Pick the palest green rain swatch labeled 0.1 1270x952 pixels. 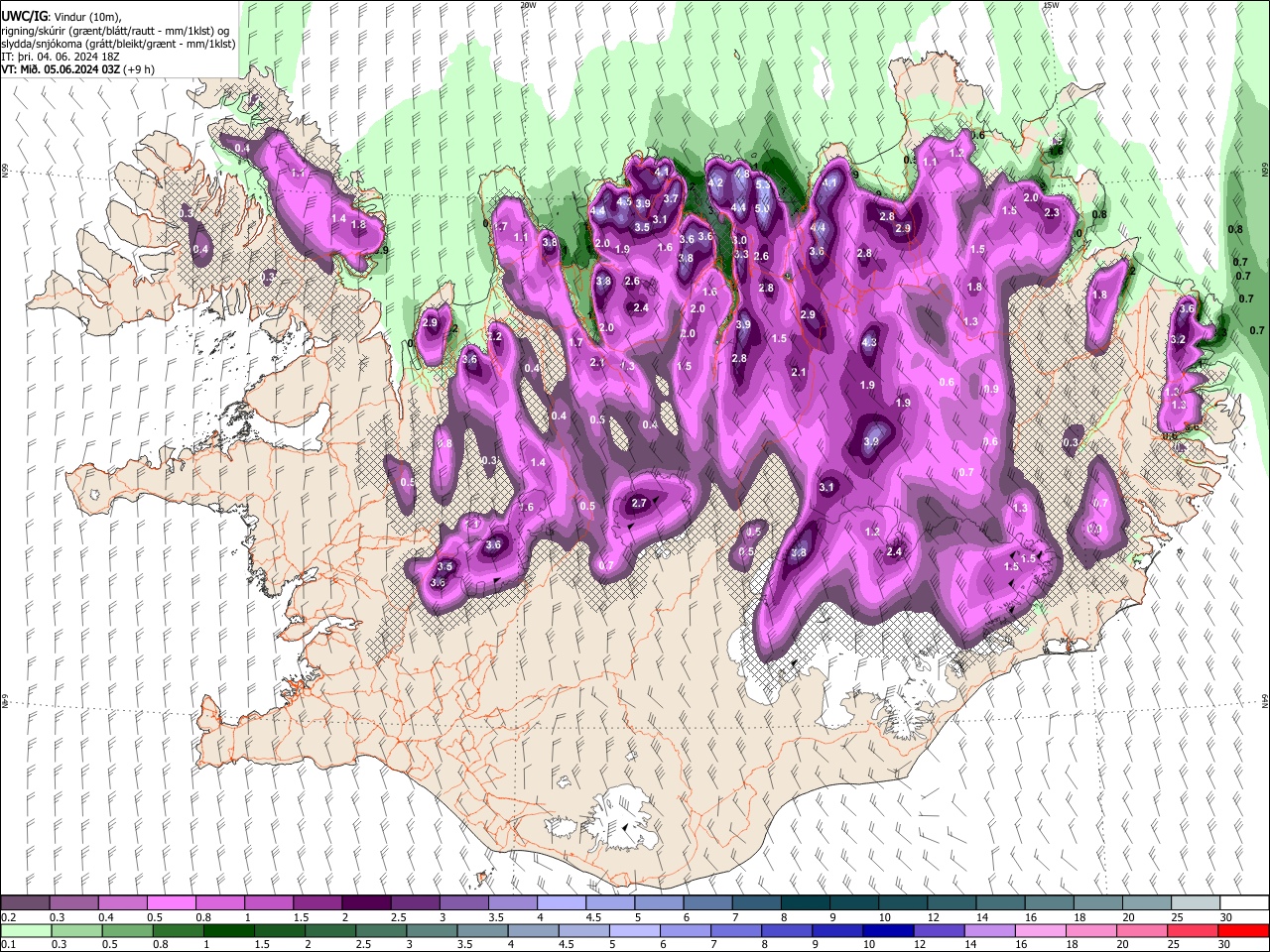(25, 930)
